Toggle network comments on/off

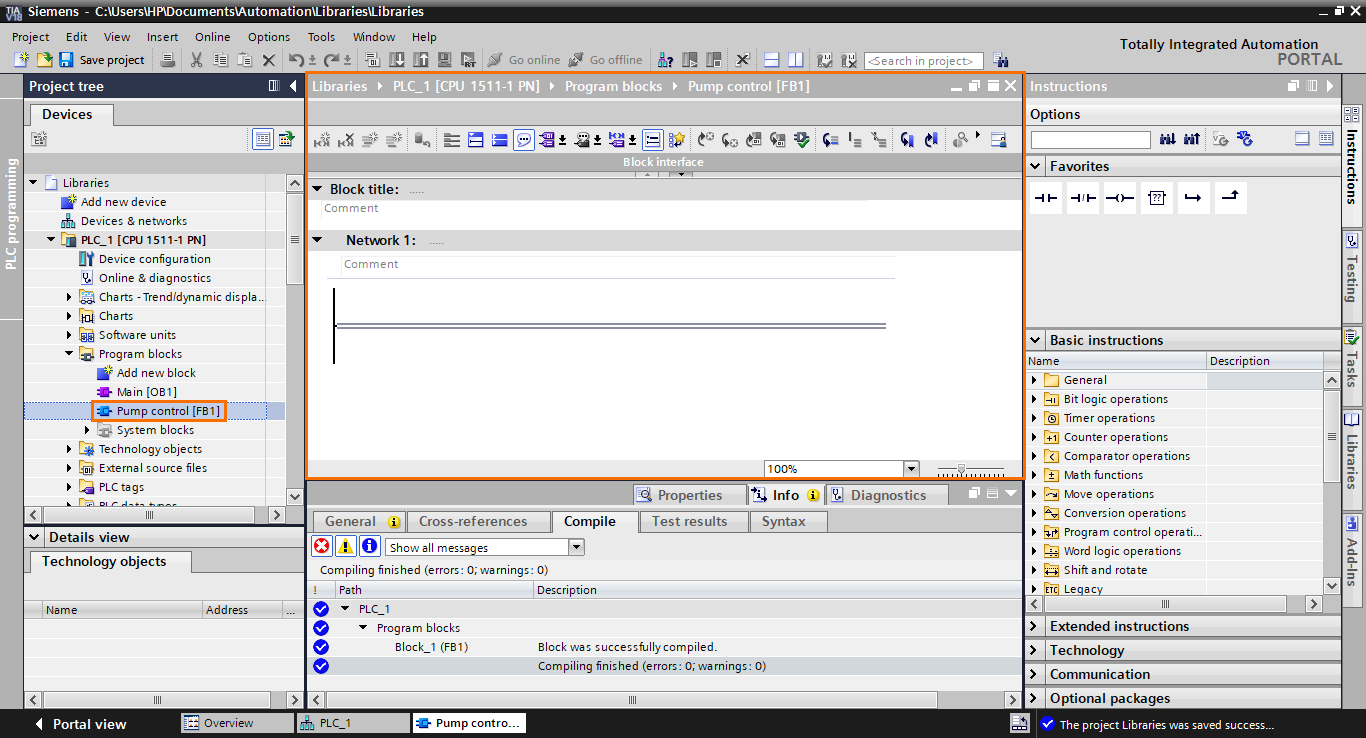[523, 139]
